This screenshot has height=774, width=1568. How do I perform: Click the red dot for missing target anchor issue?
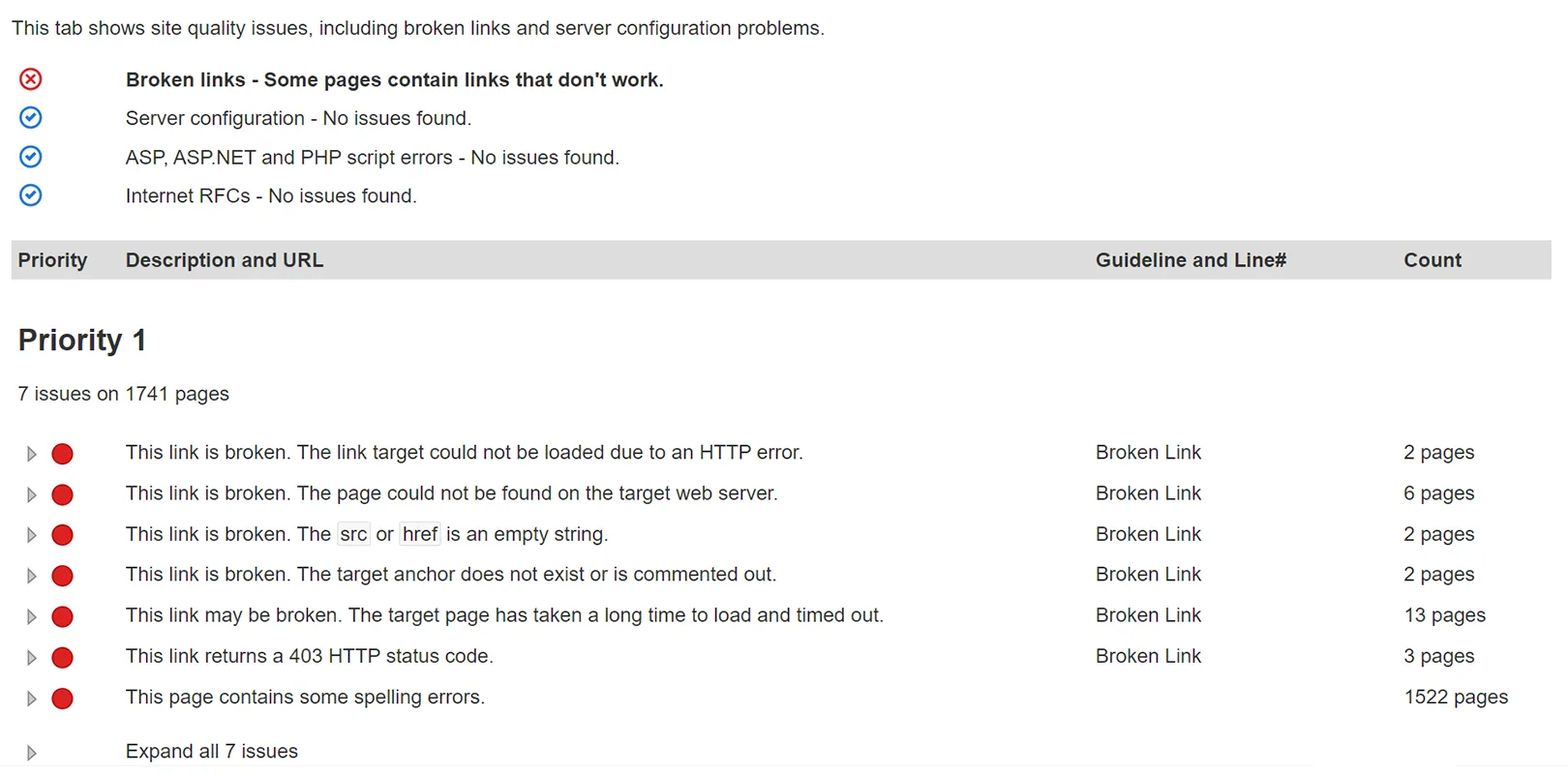point(62,576)
